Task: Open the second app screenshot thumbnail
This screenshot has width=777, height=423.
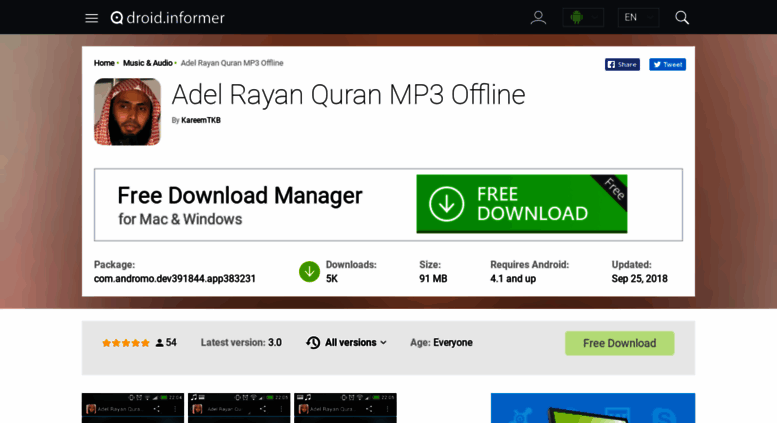Action: coord(239,408)
